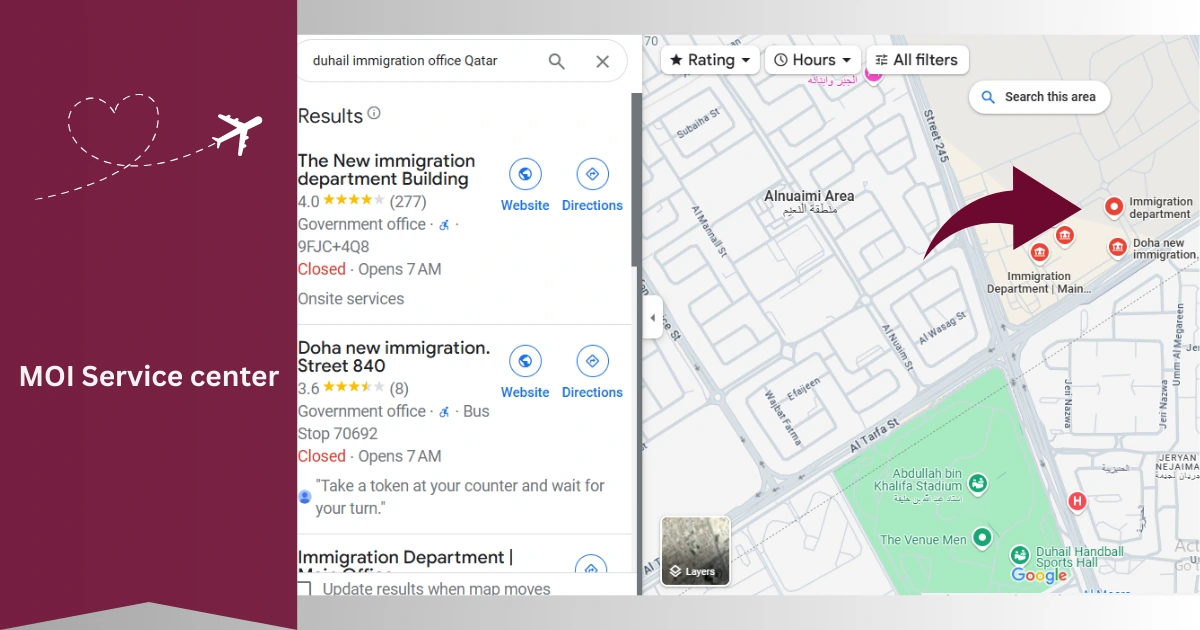Screen dimensions: 1200x630
Task: Click the pink shop marker at map top
Action: click(x=875, y=73)
